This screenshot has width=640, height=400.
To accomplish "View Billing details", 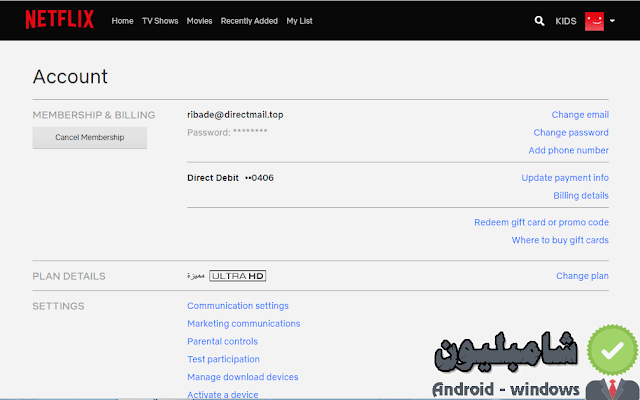I will pyautogui.click(x=581, y=196).
